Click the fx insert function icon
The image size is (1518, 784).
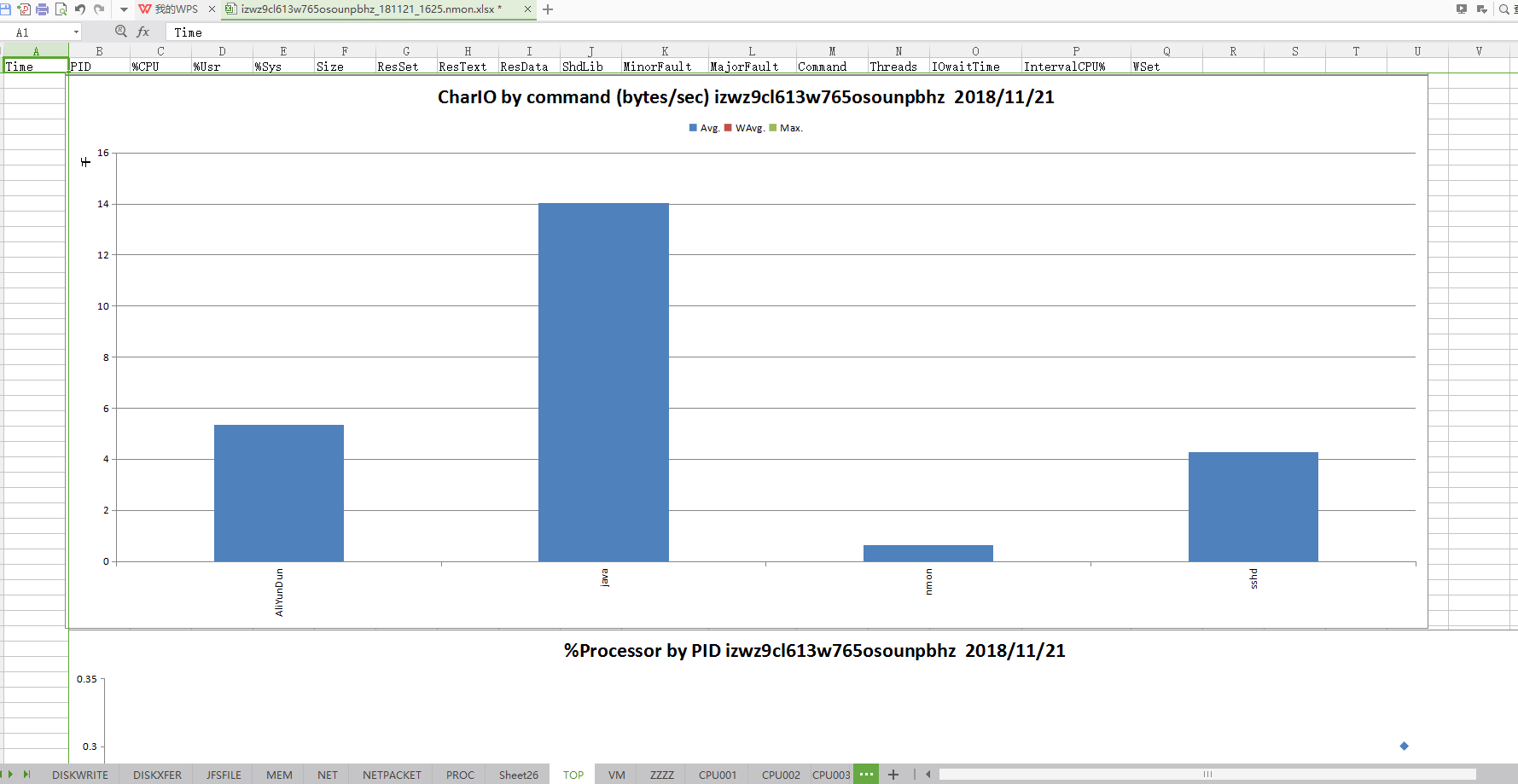[143, 32]
